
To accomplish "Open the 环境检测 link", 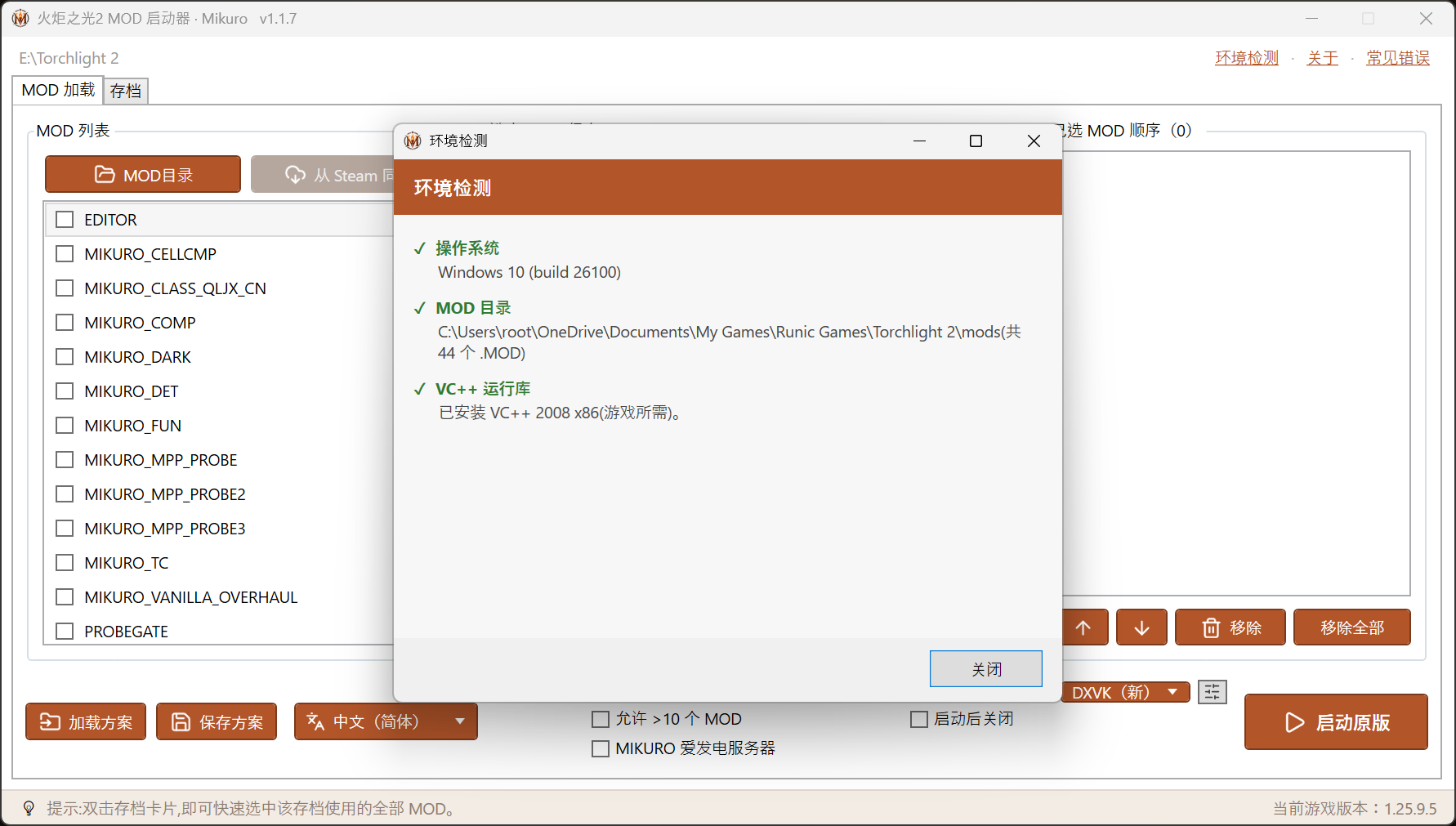I will [x=1247, y=58].
